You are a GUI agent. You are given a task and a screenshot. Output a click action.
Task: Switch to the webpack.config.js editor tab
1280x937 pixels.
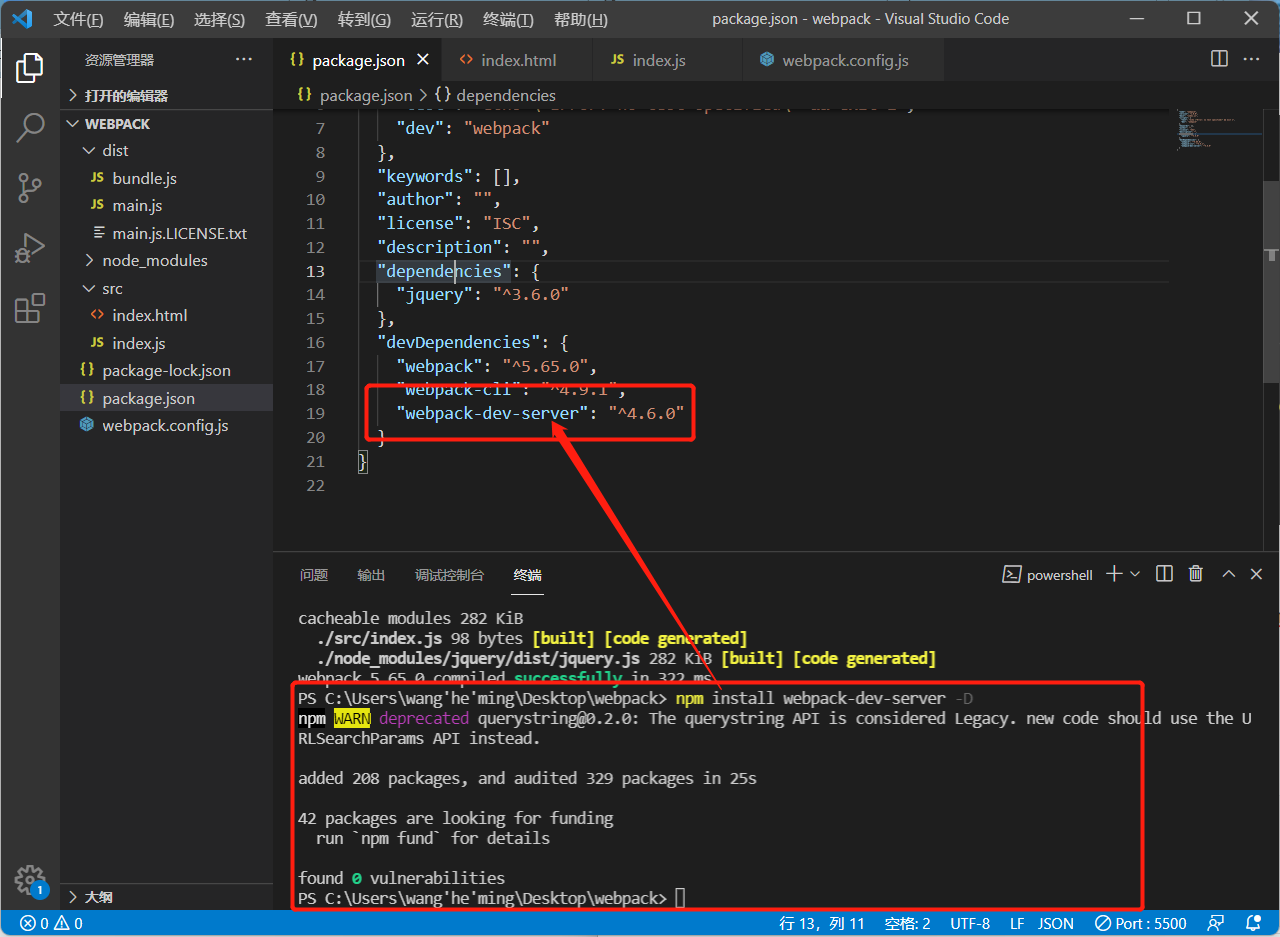[843, 60]
